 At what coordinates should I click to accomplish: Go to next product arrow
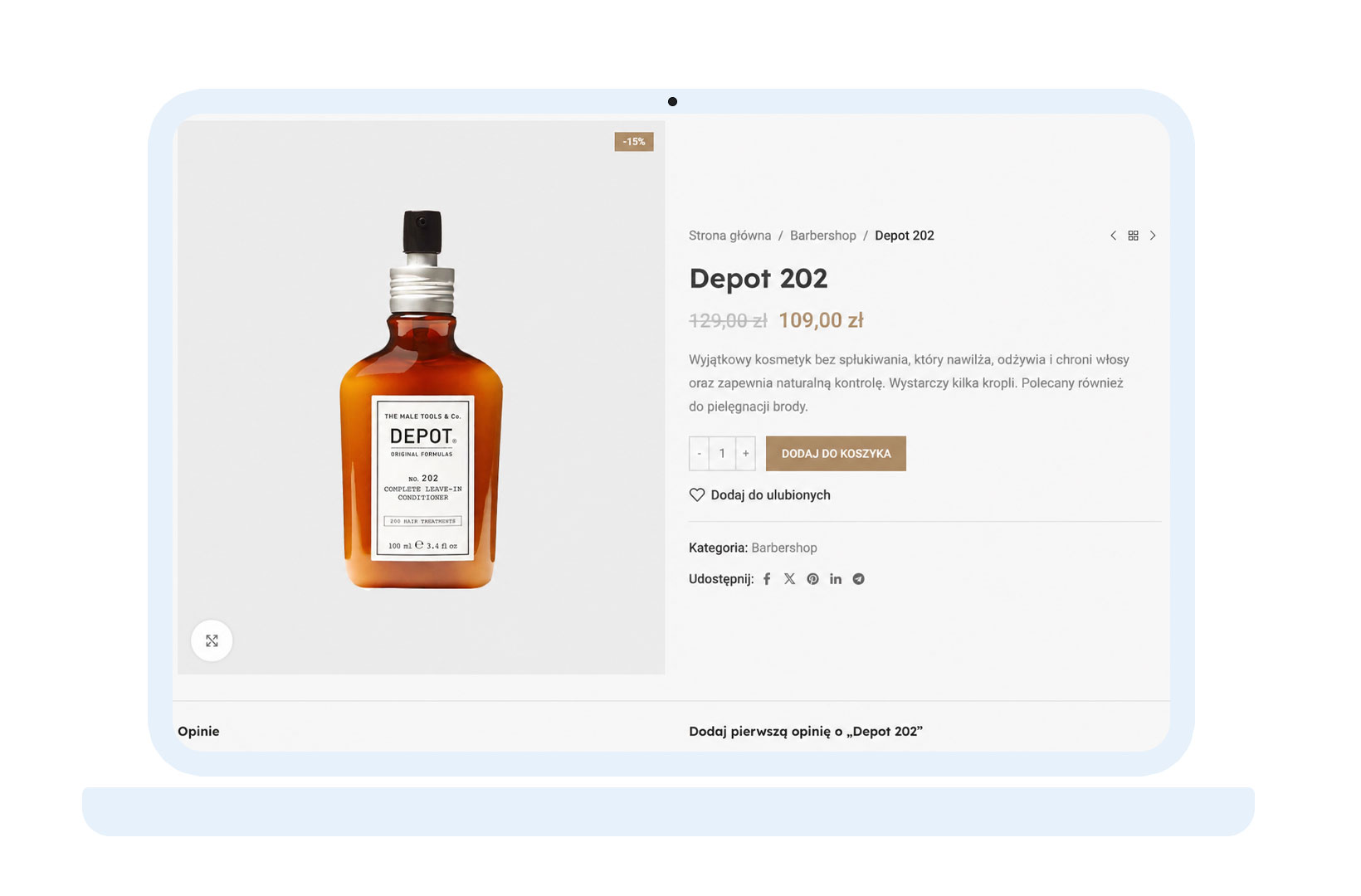tap(1153, 236)
